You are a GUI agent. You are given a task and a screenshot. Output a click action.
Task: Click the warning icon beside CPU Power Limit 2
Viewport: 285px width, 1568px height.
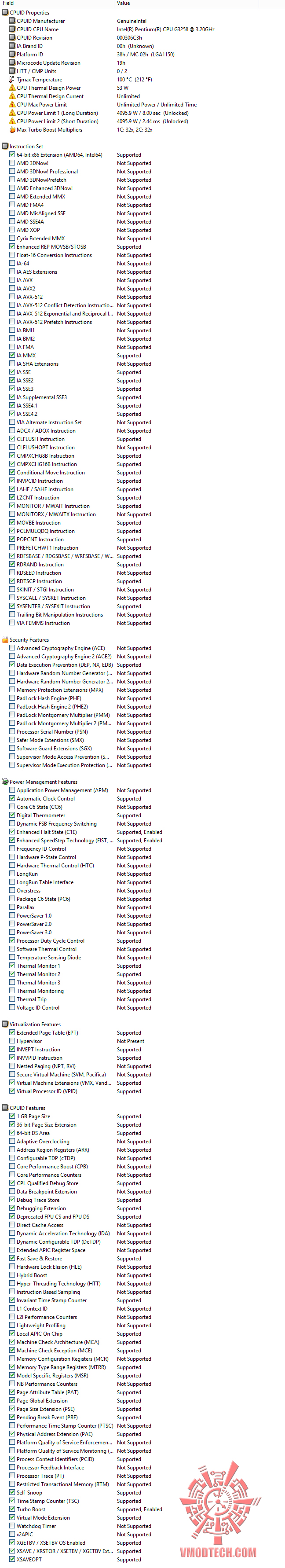(x=12, y=121)
